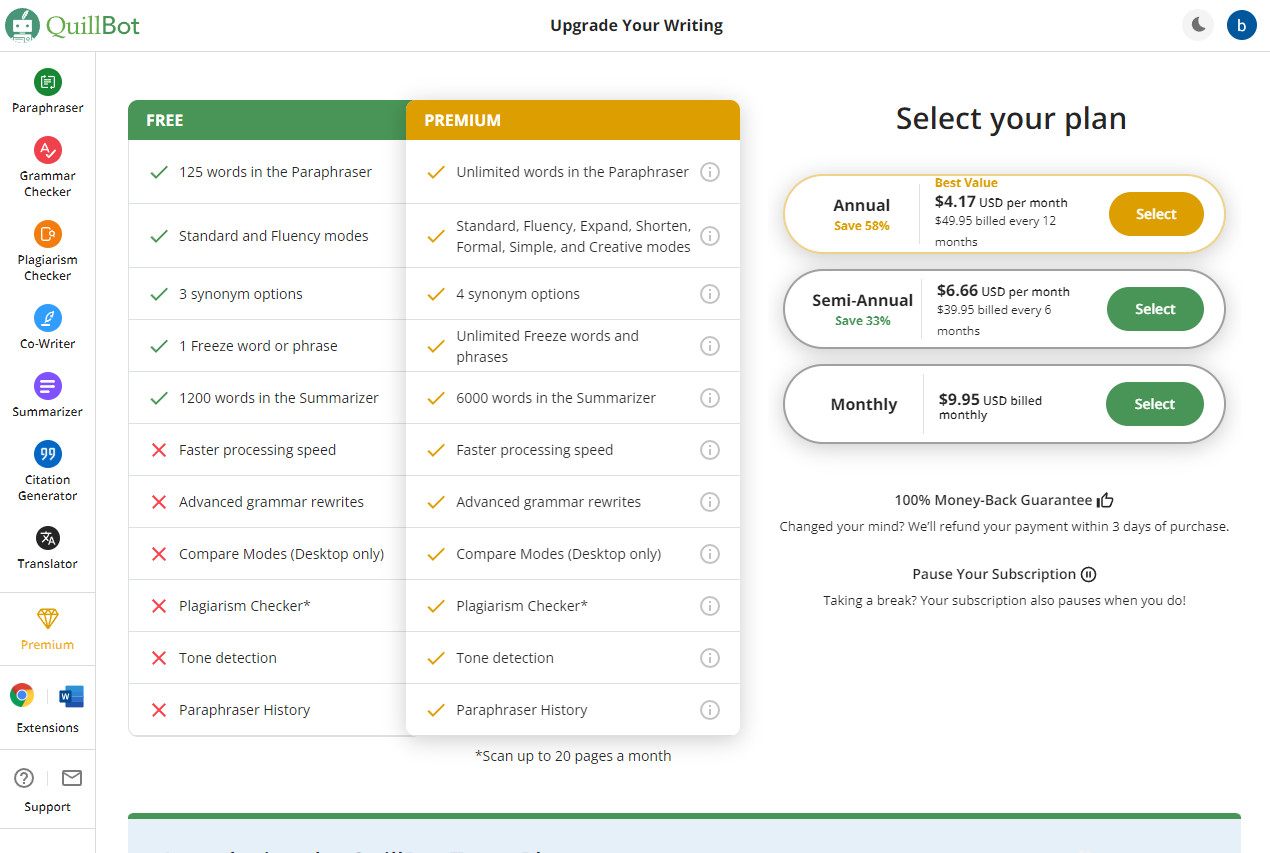The height and width of the screenshot is (853, 1270).
Task: Click the Save 33% label
Action: point(862,321)
